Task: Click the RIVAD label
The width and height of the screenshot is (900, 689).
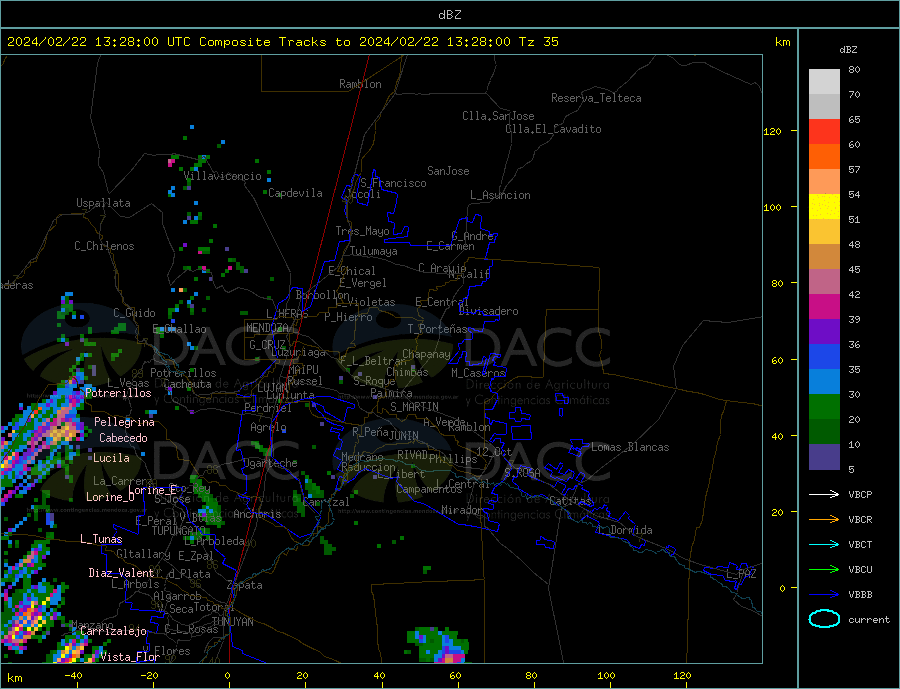Action: [412, 455]
